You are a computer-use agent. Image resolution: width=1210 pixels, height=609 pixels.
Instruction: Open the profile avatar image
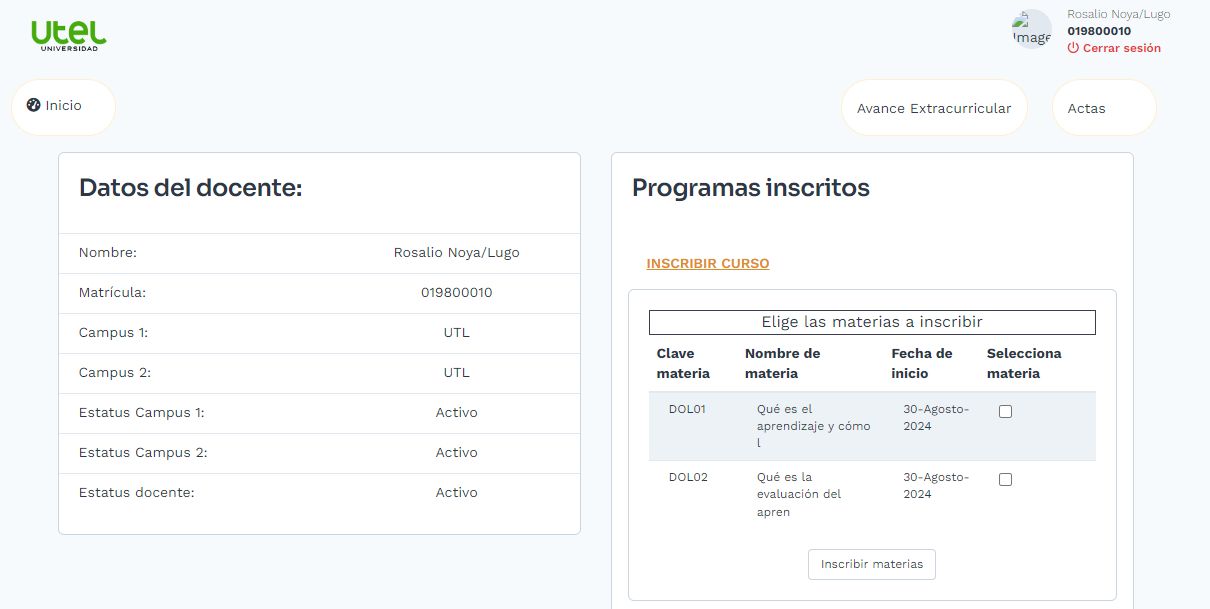(1031, 28)
